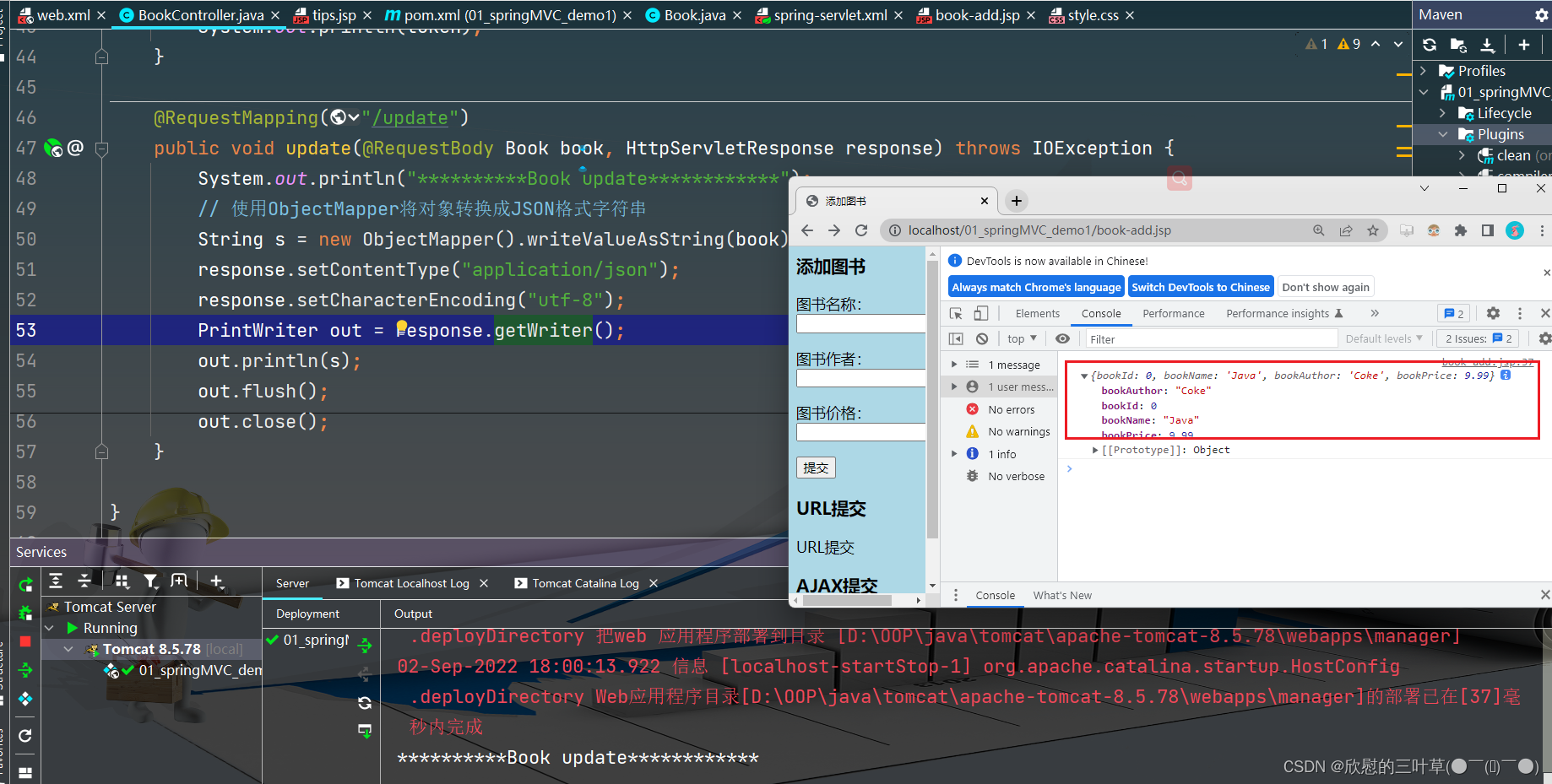This screenshot has width=1552, height=784.
Task: Expand the [[Prototype]] Object entry
Action: [1095, 450]
